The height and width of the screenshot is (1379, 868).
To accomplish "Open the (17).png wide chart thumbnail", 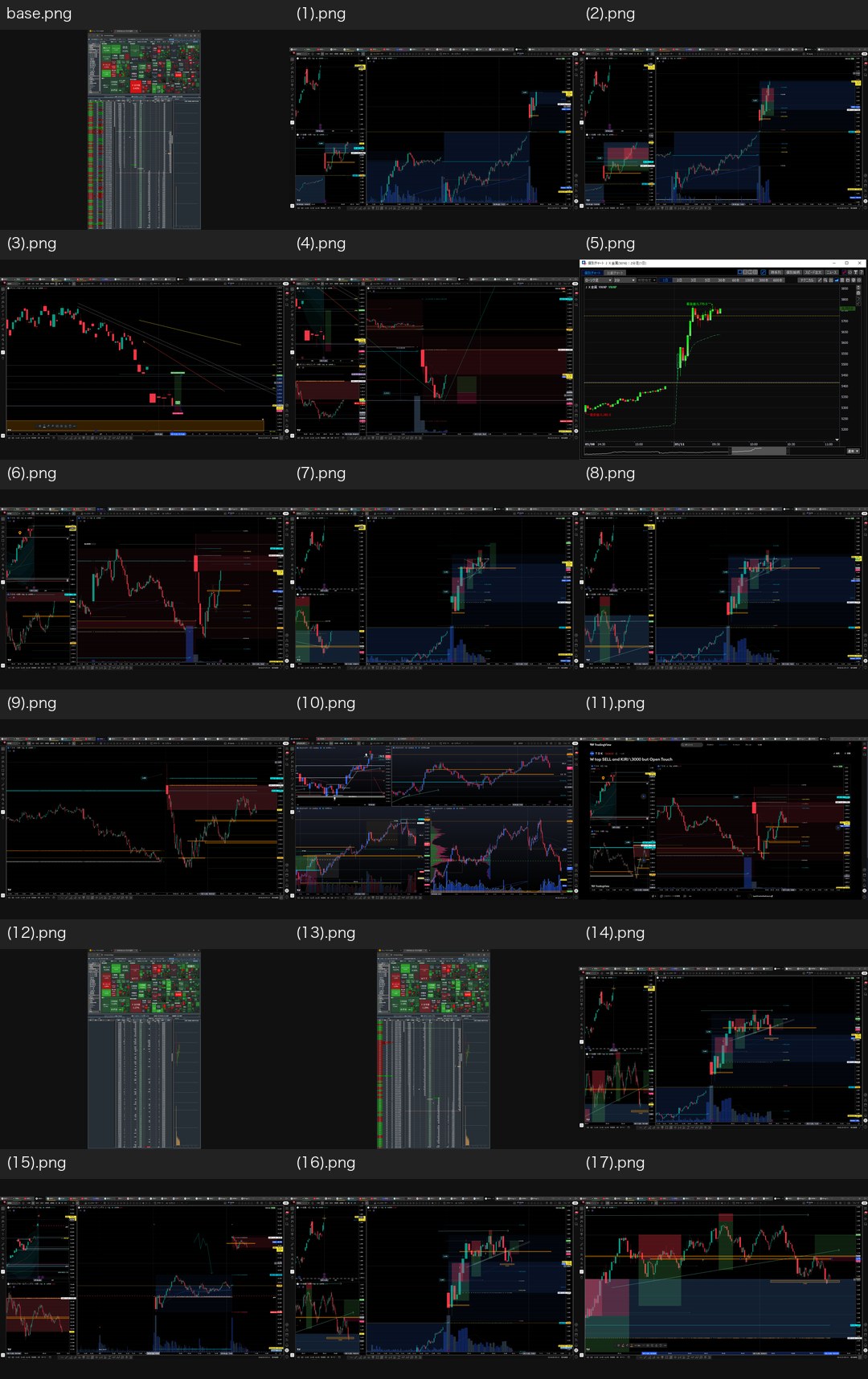I will [x=723, y=1279].
